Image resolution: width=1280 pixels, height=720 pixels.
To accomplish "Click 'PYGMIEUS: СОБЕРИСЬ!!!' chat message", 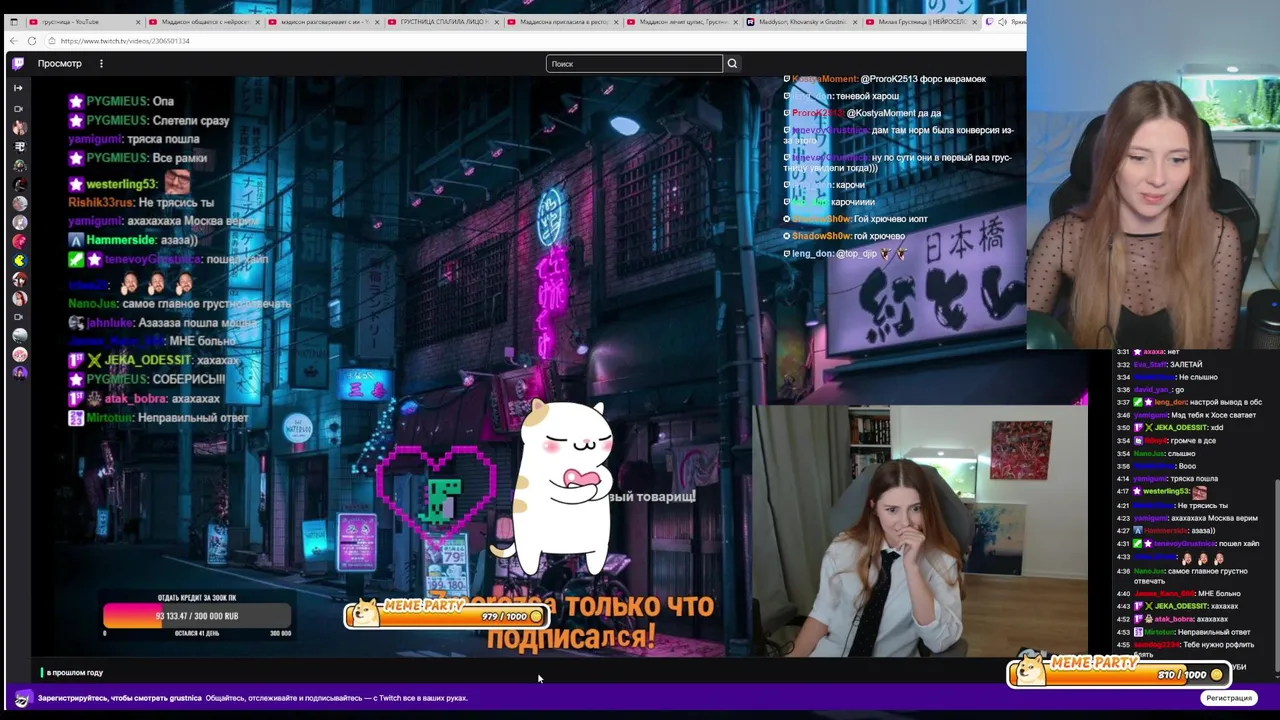I will [x=146, y=379].
